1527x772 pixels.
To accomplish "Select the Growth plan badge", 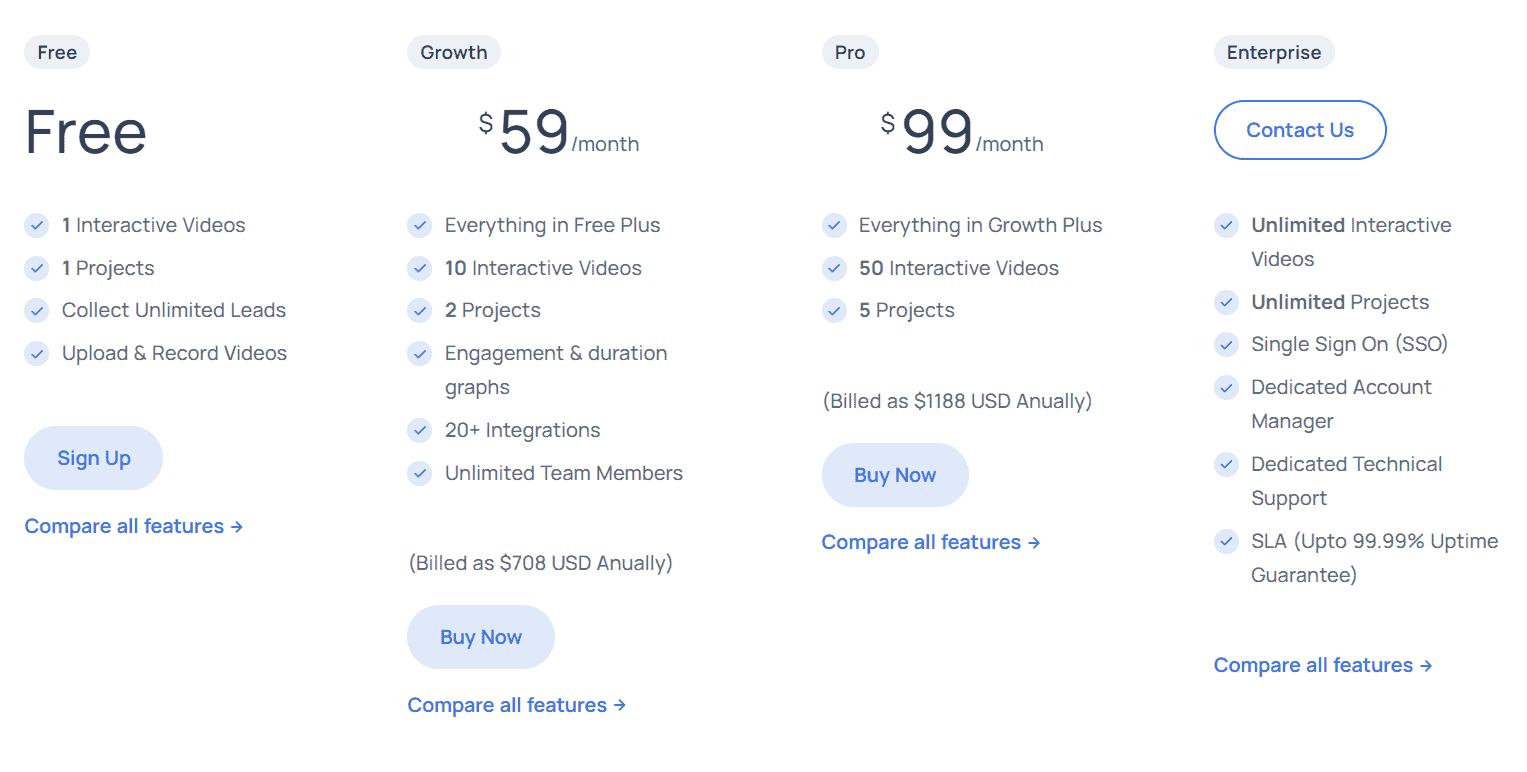I will click(x=453, y=52).
